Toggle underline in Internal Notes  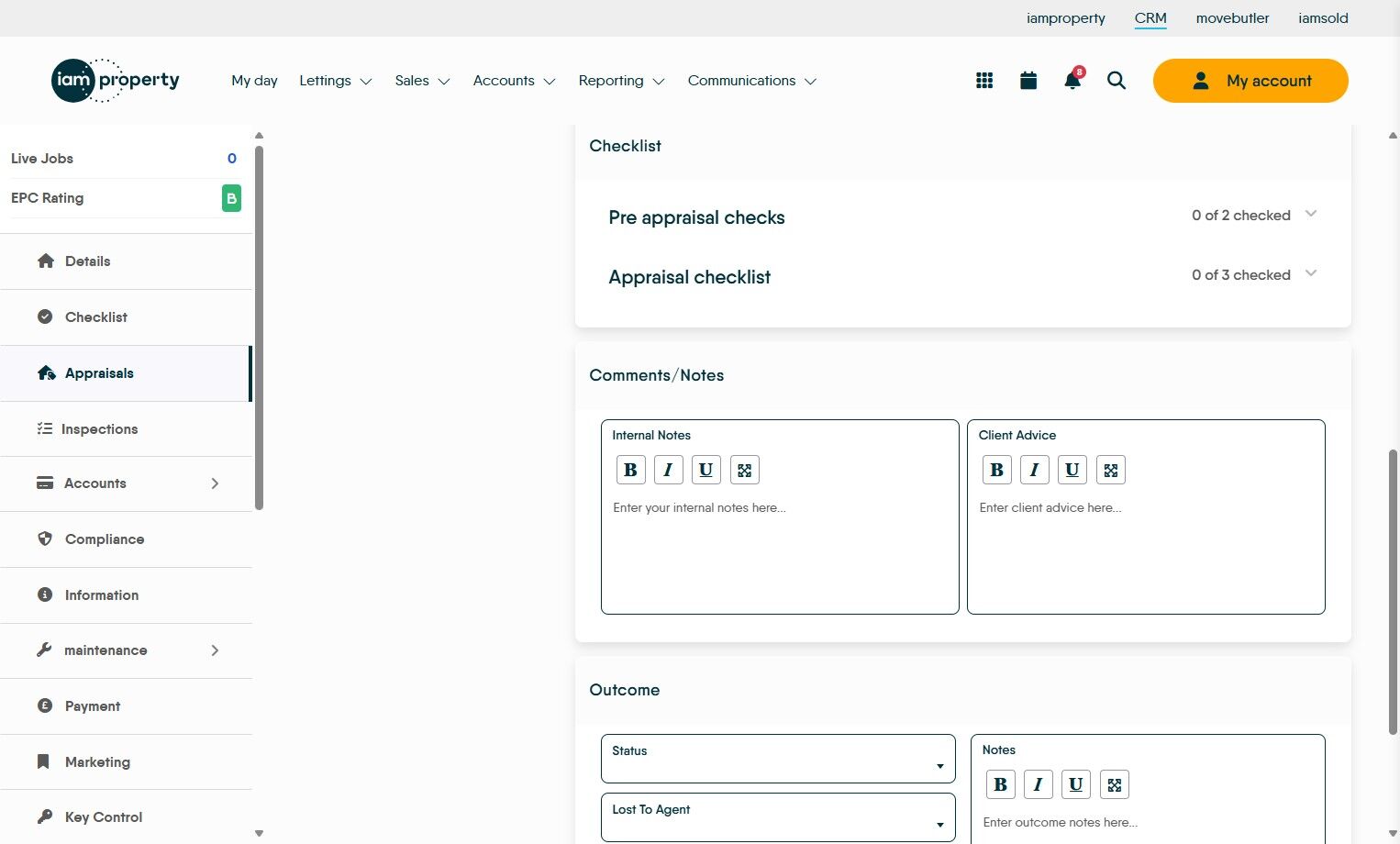pos(706,470)
